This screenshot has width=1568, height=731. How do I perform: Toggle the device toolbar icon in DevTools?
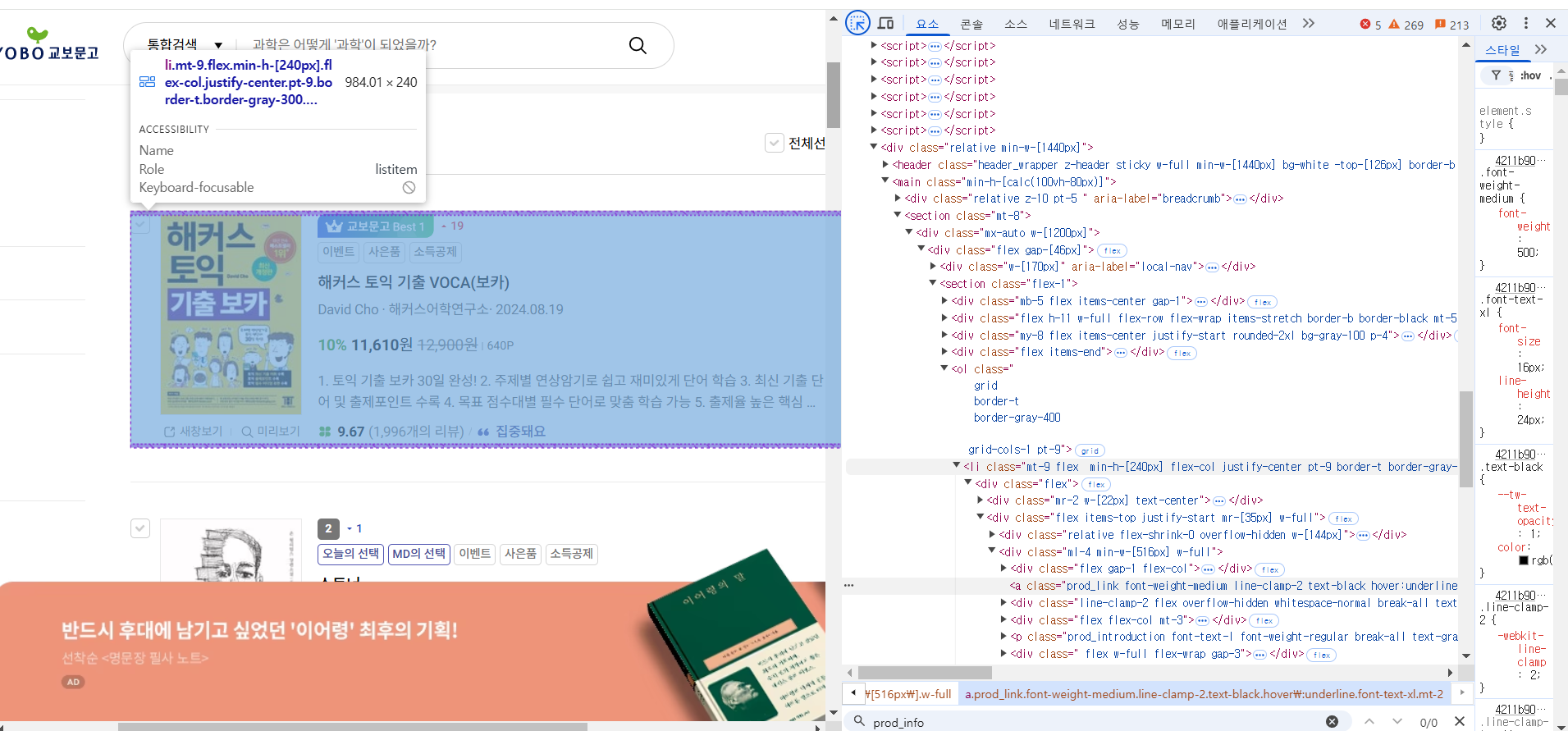[886, 23]
